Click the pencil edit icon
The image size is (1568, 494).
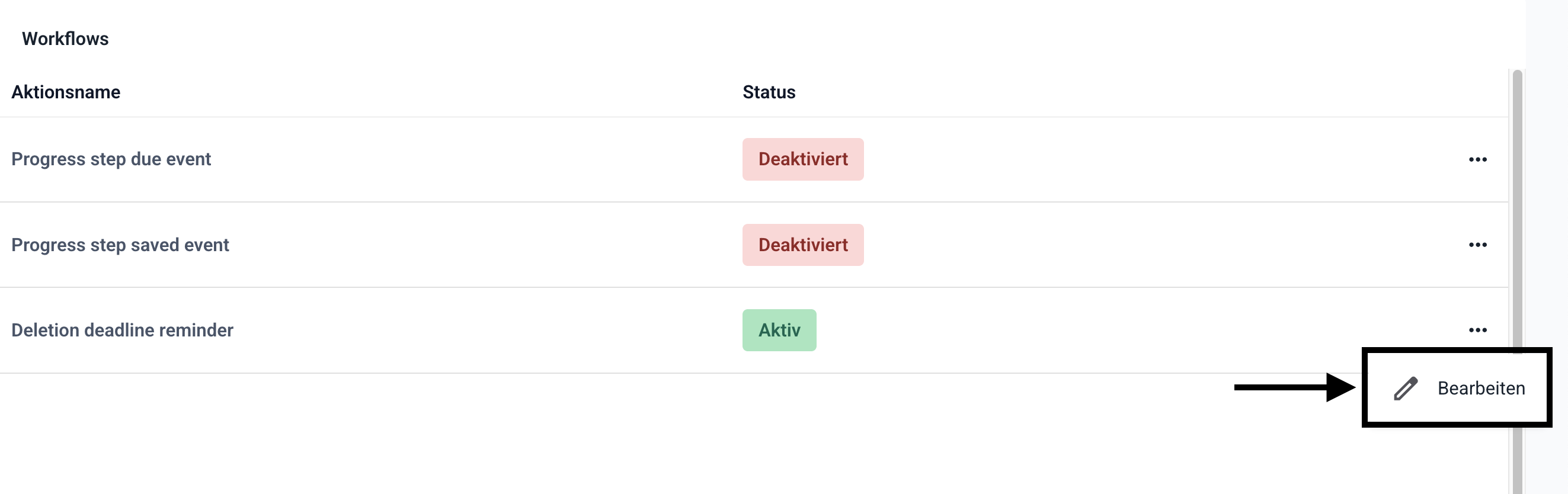coord(1406,388)
